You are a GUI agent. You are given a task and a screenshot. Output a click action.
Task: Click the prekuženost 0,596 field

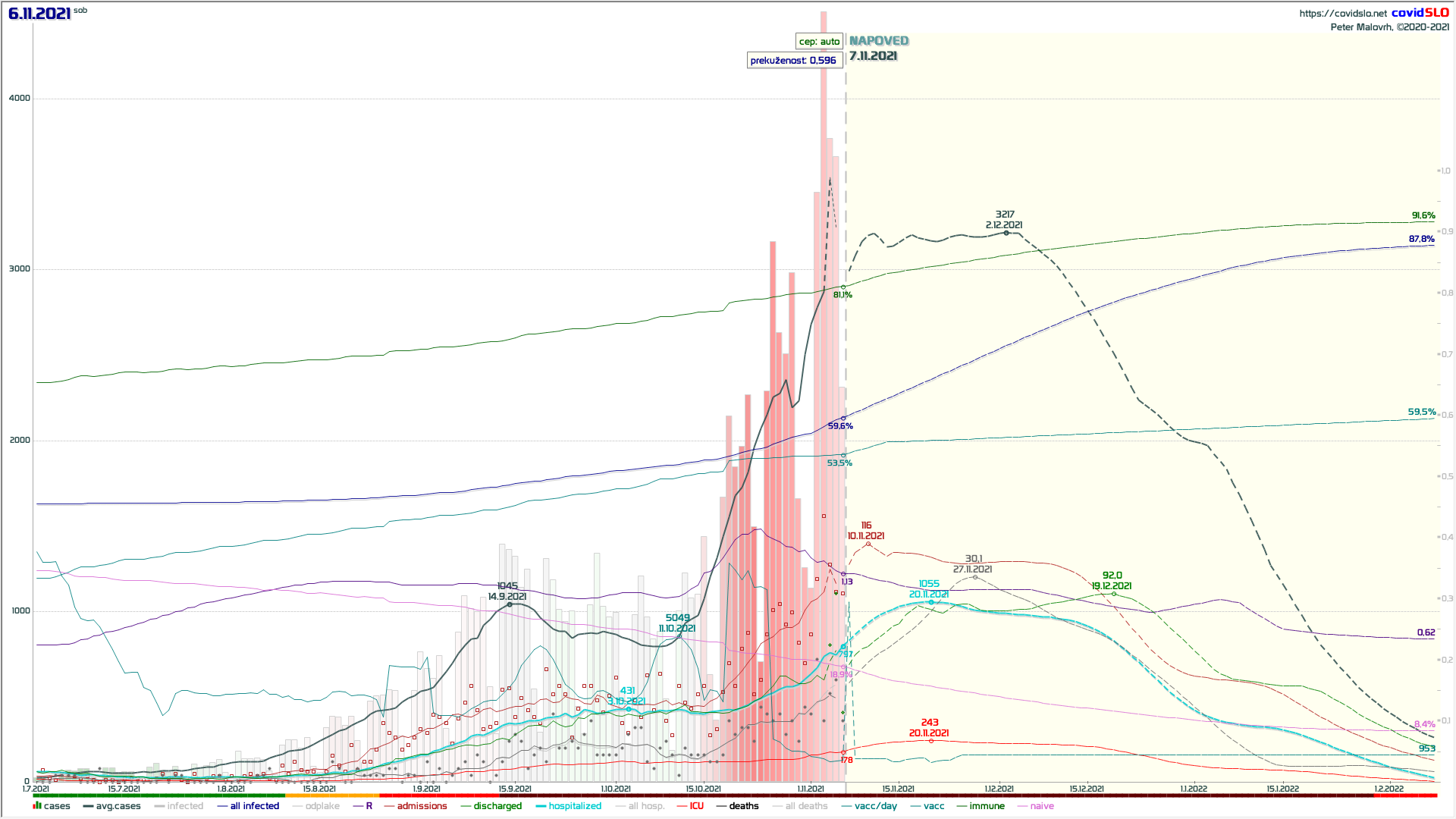click(x=794, y=61)
